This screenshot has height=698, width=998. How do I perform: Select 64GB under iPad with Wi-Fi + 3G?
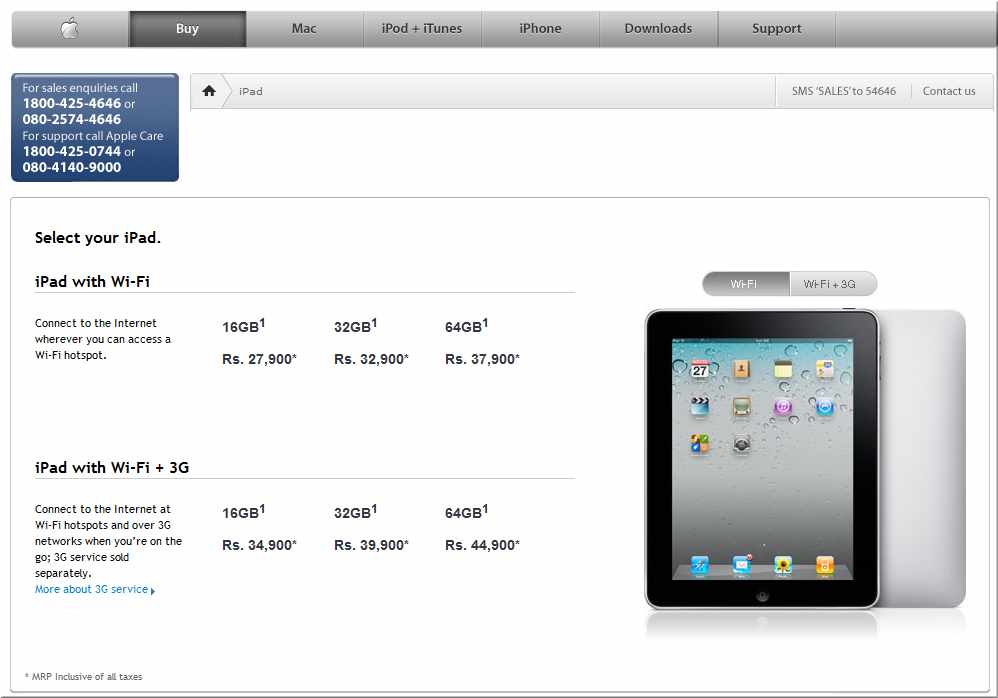(x=467, y=512)
